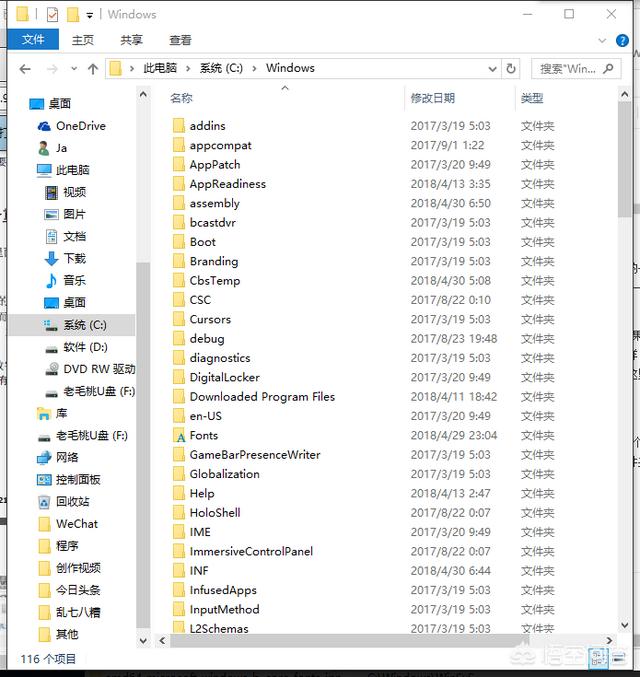This screenshot has width=640, height=677.
Task: Select the INF folder icon
Action: tap(179, 571)
